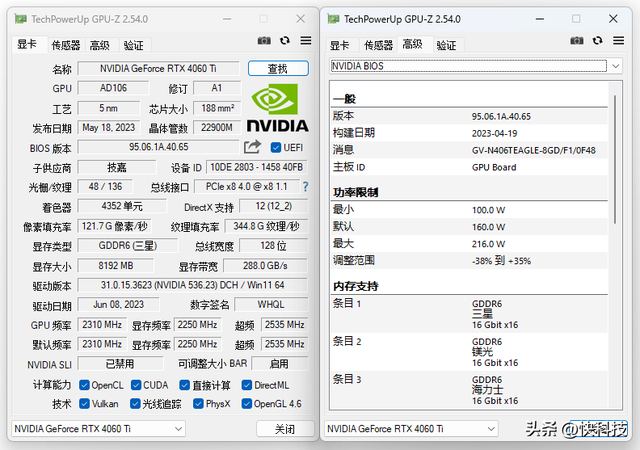The width and height of the screenshot is (640, 450).
Task: Toggle the OpenCL checkbox
Action: (84, 385)
